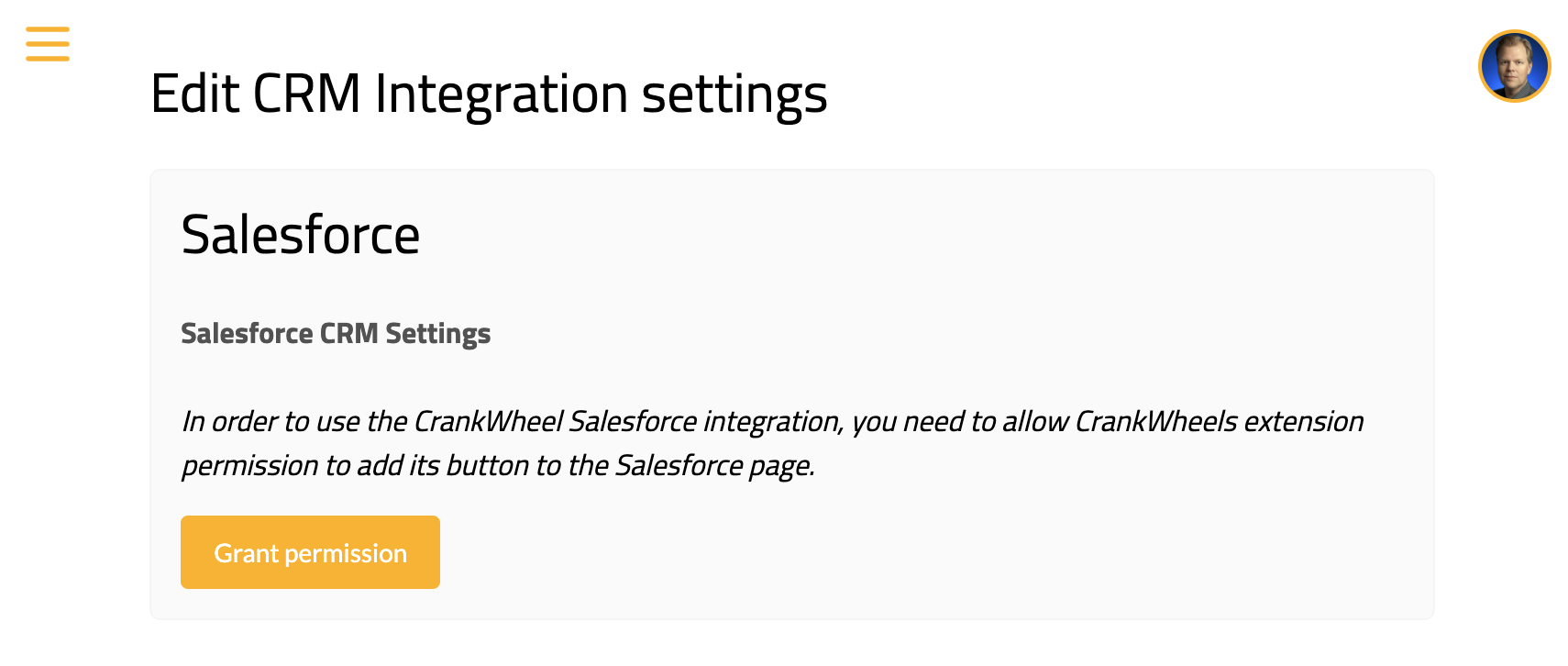
Task: Click "CrankWheel" before "Salesforce integration" in description
Action: coord(488,422)
